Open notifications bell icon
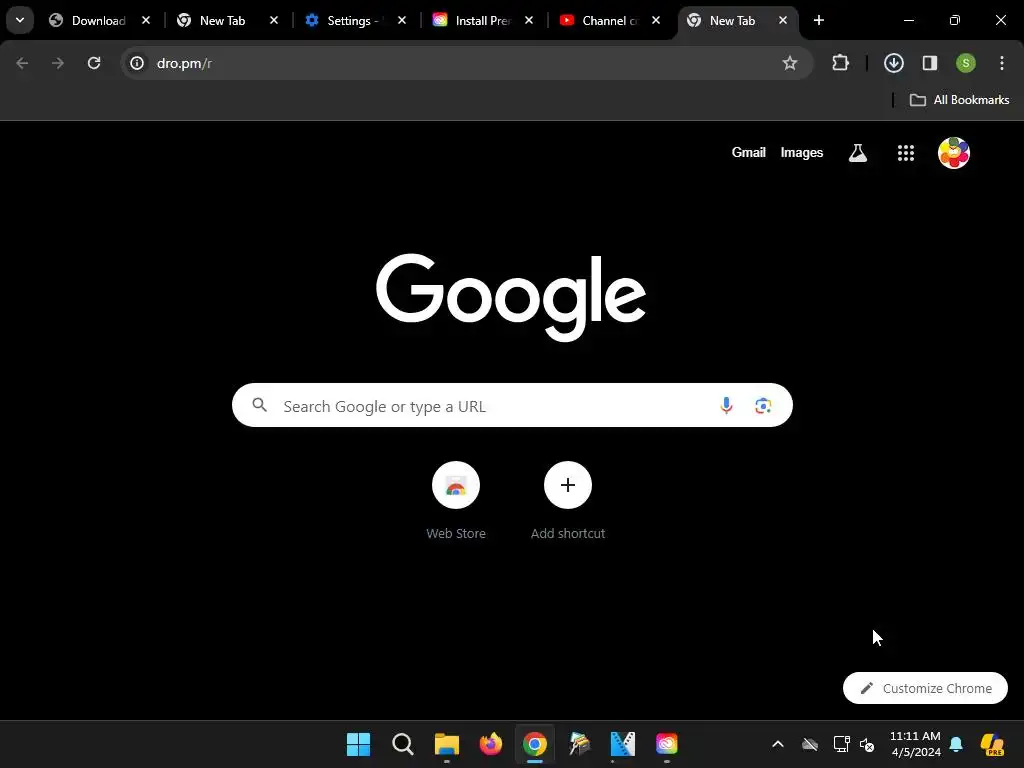Image resolution: width=1024 pixels, height=768 pixels. point(956,744)
